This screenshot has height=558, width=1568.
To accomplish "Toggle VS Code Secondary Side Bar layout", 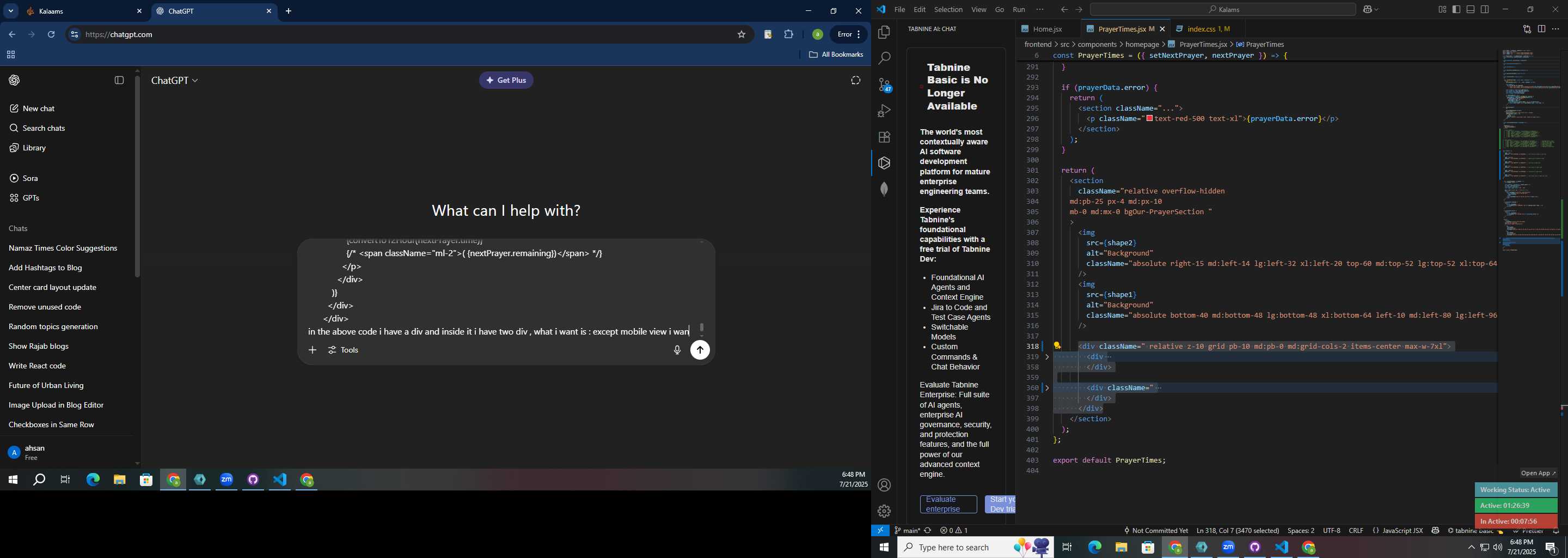I will pos(1485,9).
